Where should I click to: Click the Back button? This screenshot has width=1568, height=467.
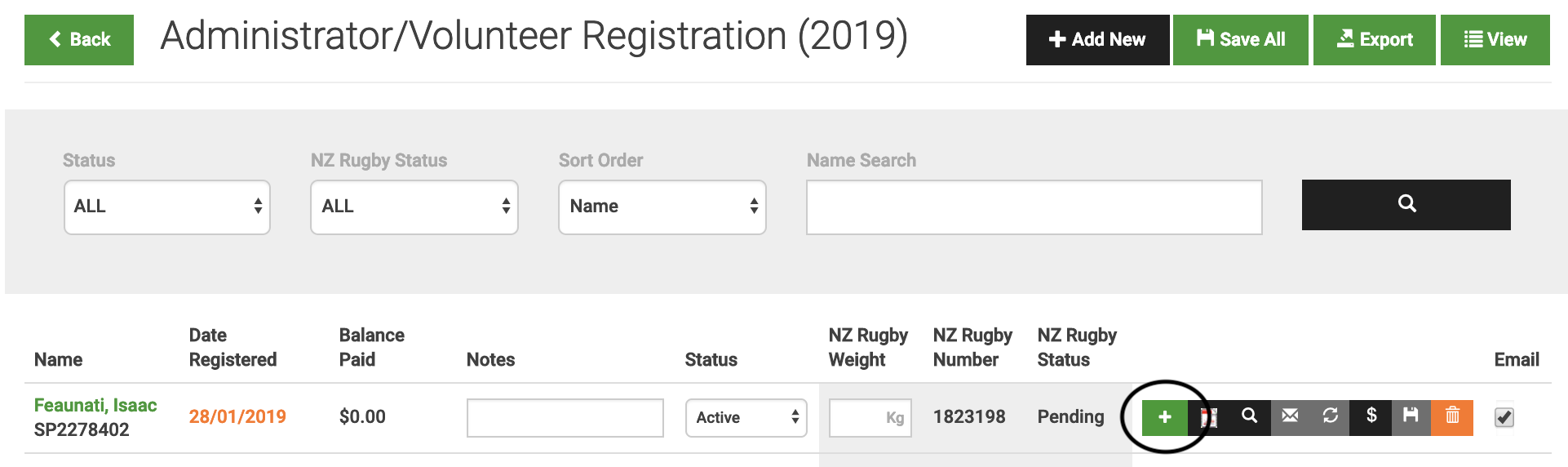pyautogui.click(x=79, y=40)
